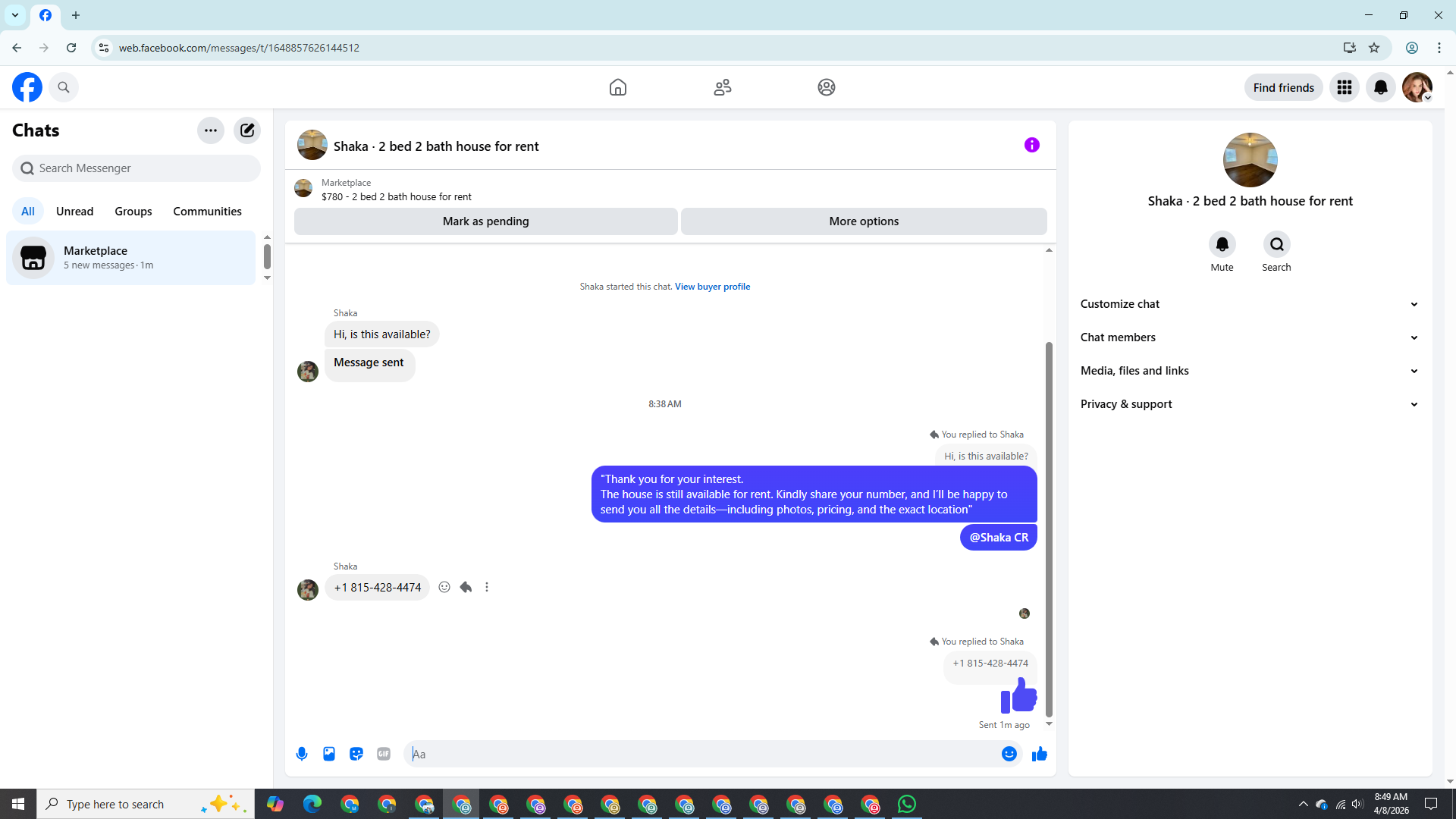This screenshot has width=1456, height=819.
Task: Expand Customize chat section
Action: (x=1249, y=304)
